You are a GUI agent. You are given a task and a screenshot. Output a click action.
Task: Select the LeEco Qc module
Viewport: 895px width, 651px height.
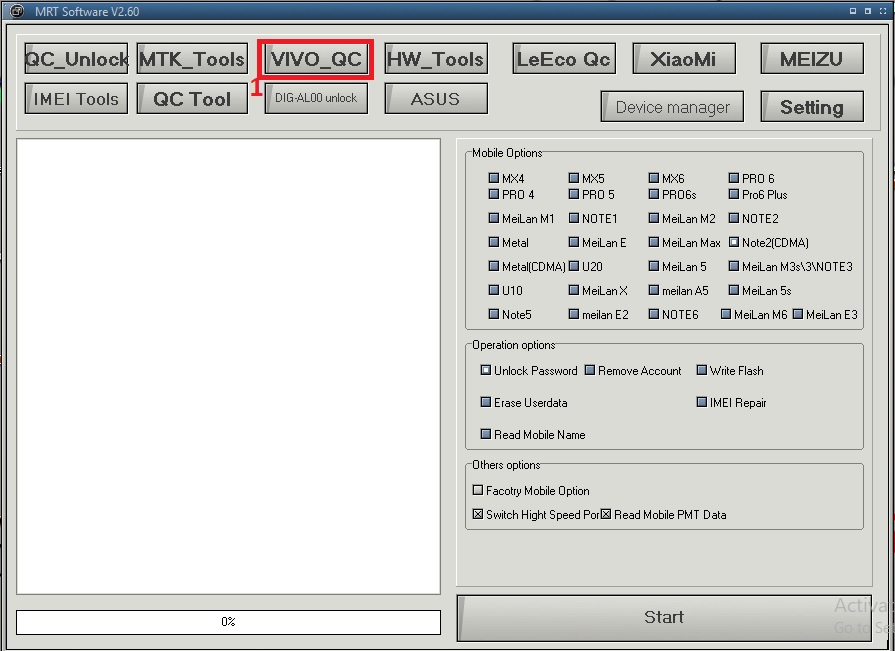(563, 59)
